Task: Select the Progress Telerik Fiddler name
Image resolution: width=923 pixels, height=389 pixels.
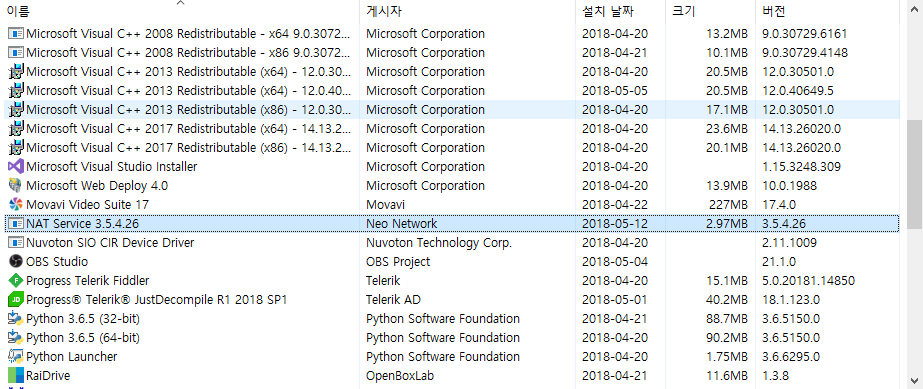Action: tap(88, 280)
